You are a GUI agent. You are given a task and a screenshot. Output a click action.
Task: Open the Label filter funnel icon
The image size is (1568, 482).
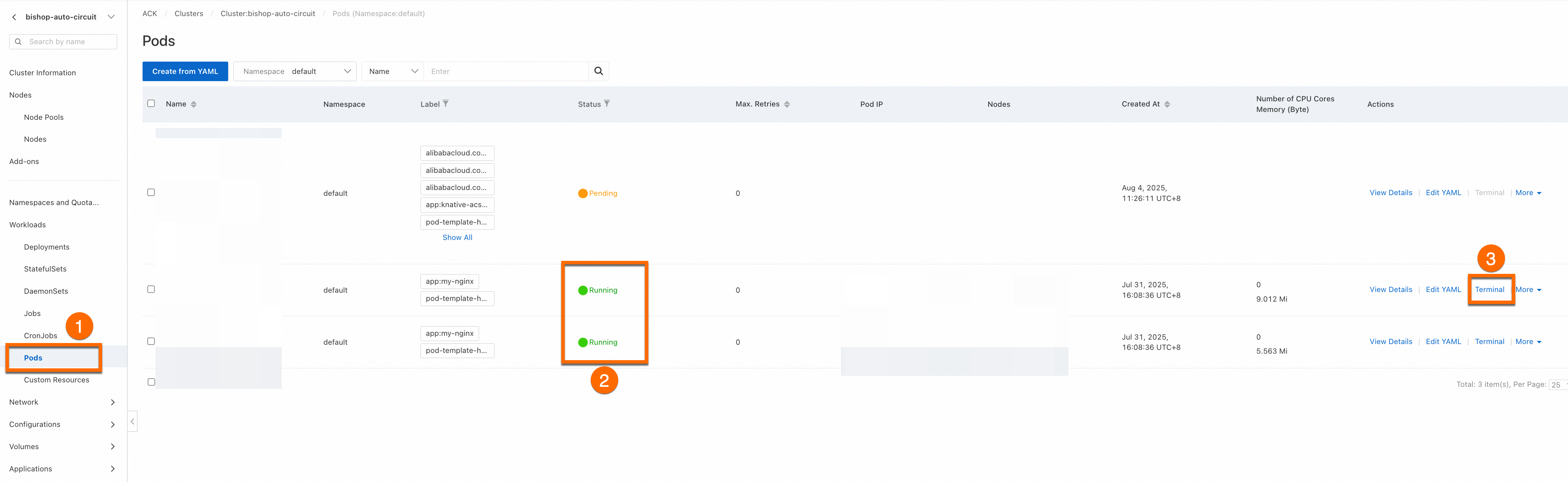click(x=445, y=104)
